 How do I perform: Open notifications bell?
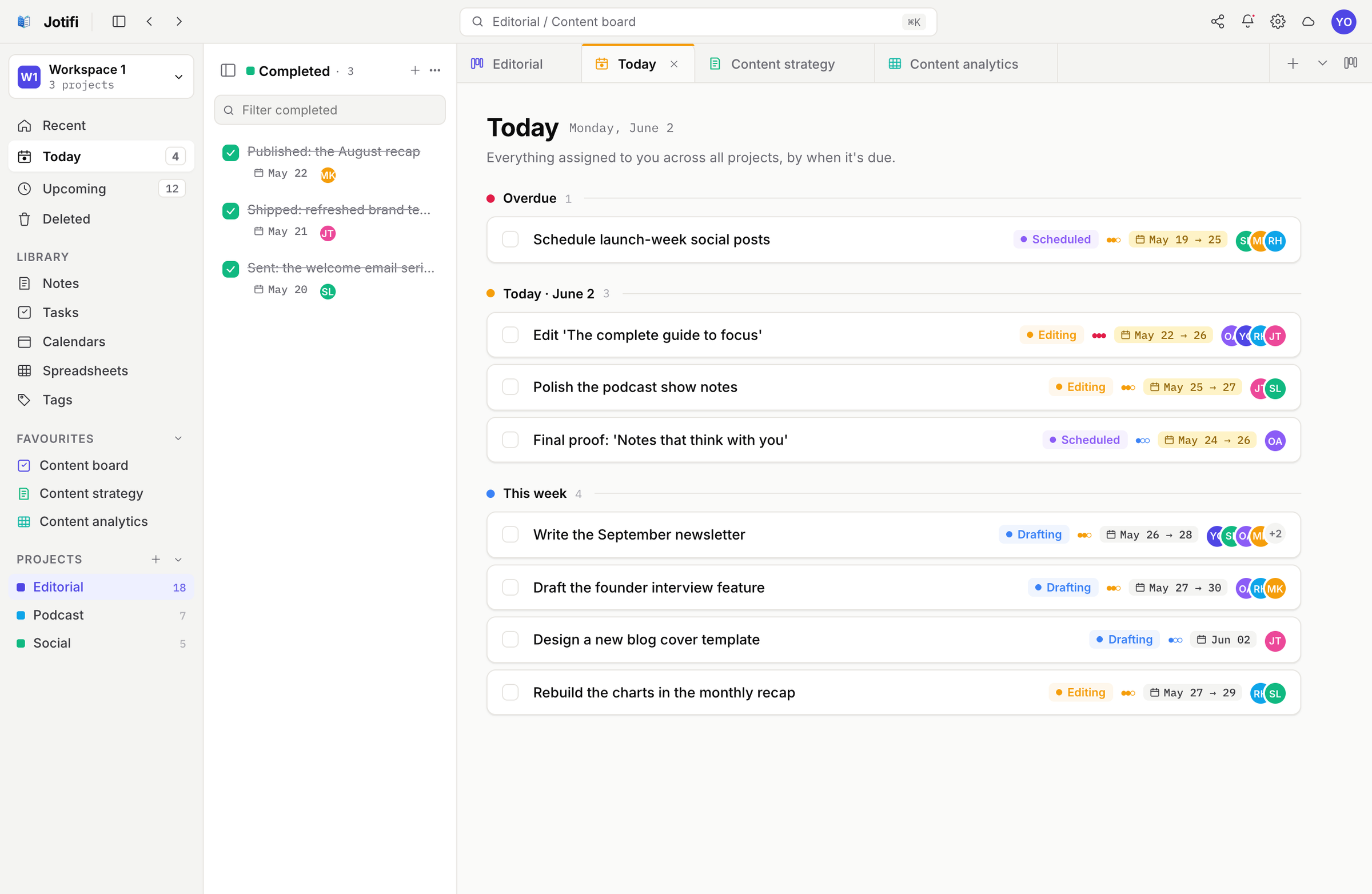(1247, 21)
